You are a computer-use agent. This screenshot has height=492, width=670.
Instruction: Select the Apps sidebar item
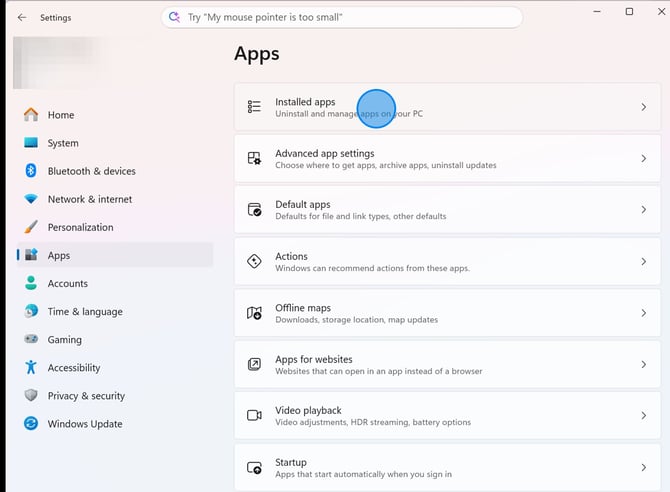[115, 255]
